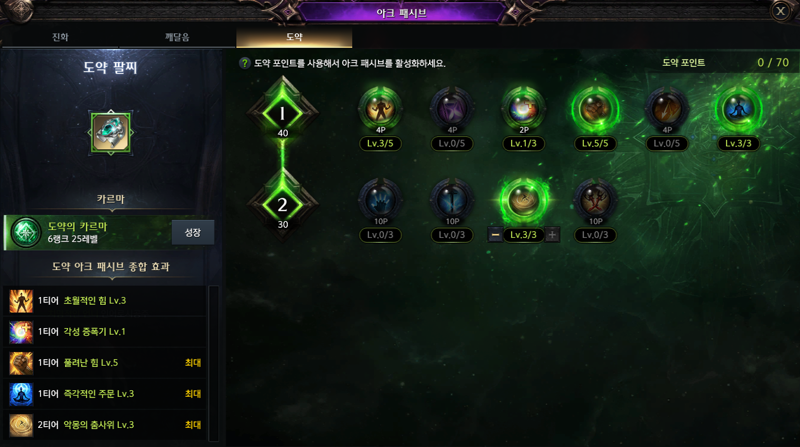Click the green question mark help icon
Image resolution: width=800 pixels, height=447 pixels.
[x=245, y=63]
